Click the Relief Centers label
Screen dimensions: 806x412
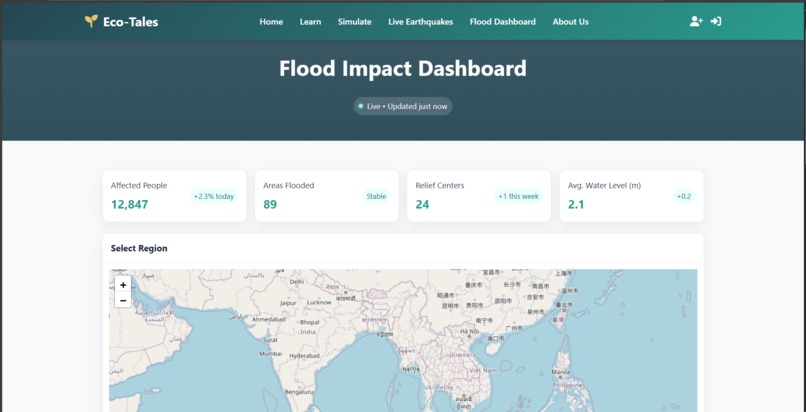coord(439,185)
